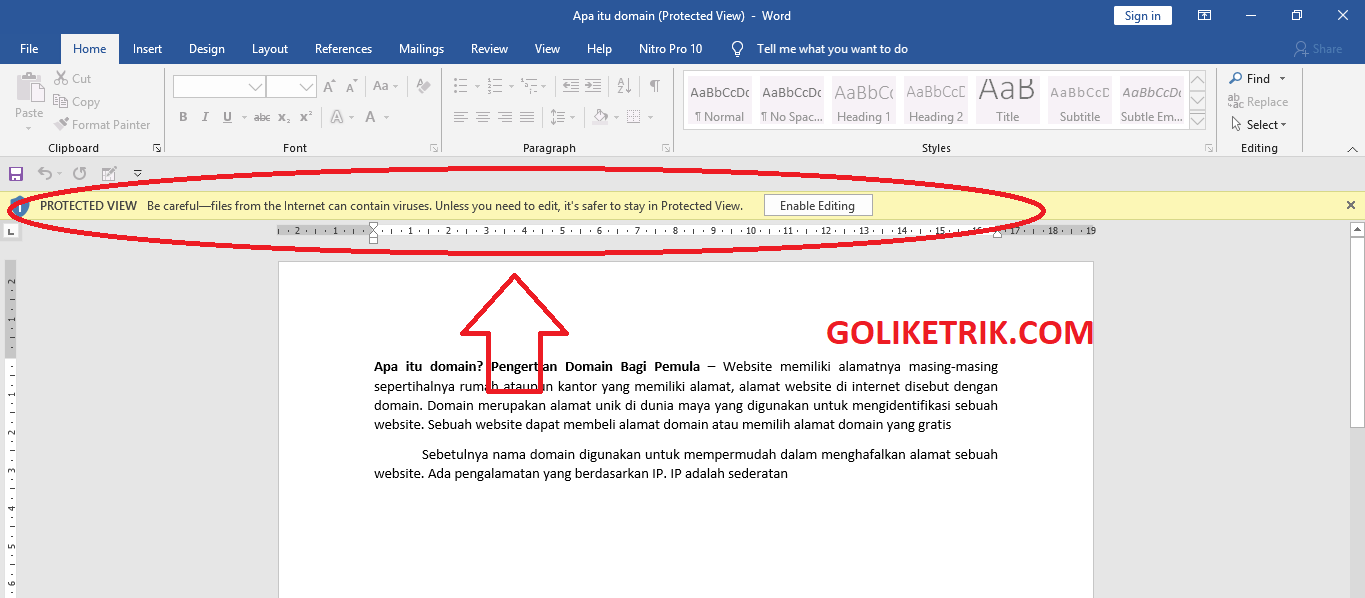Toggle Subscript formatting

pyautogui.click(x=284, y=117)
